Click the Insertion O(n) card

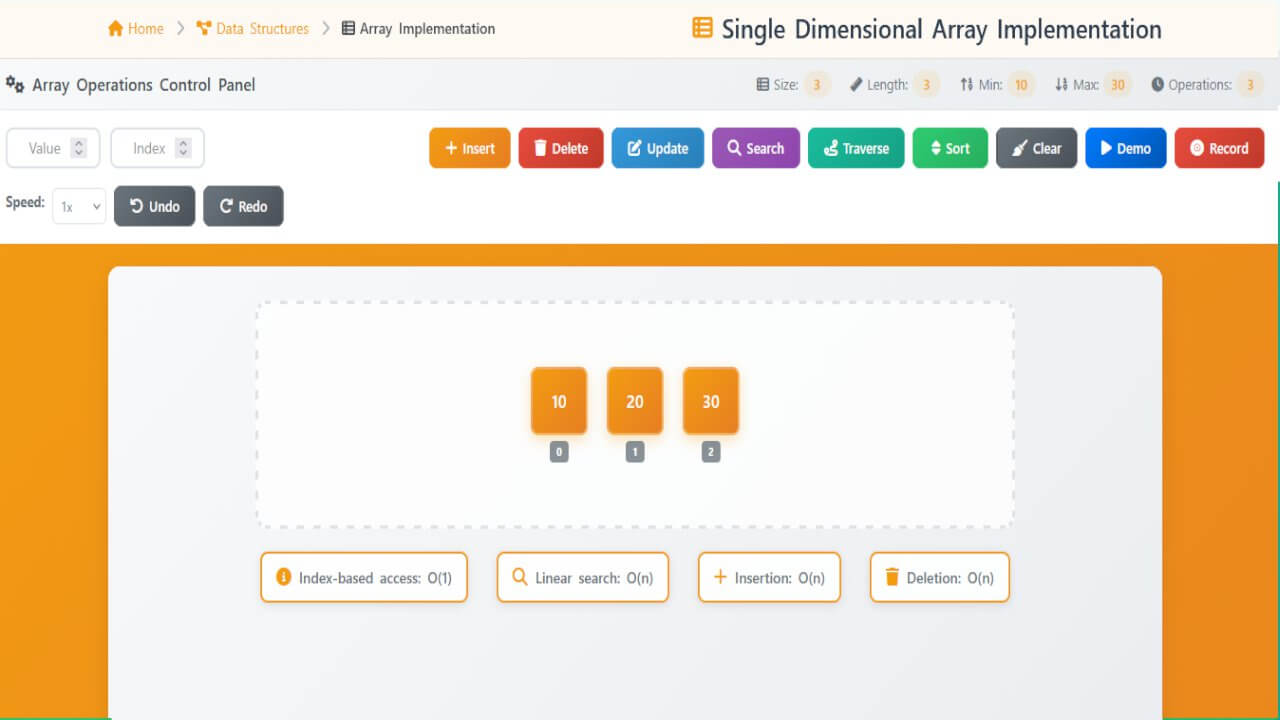769,578
